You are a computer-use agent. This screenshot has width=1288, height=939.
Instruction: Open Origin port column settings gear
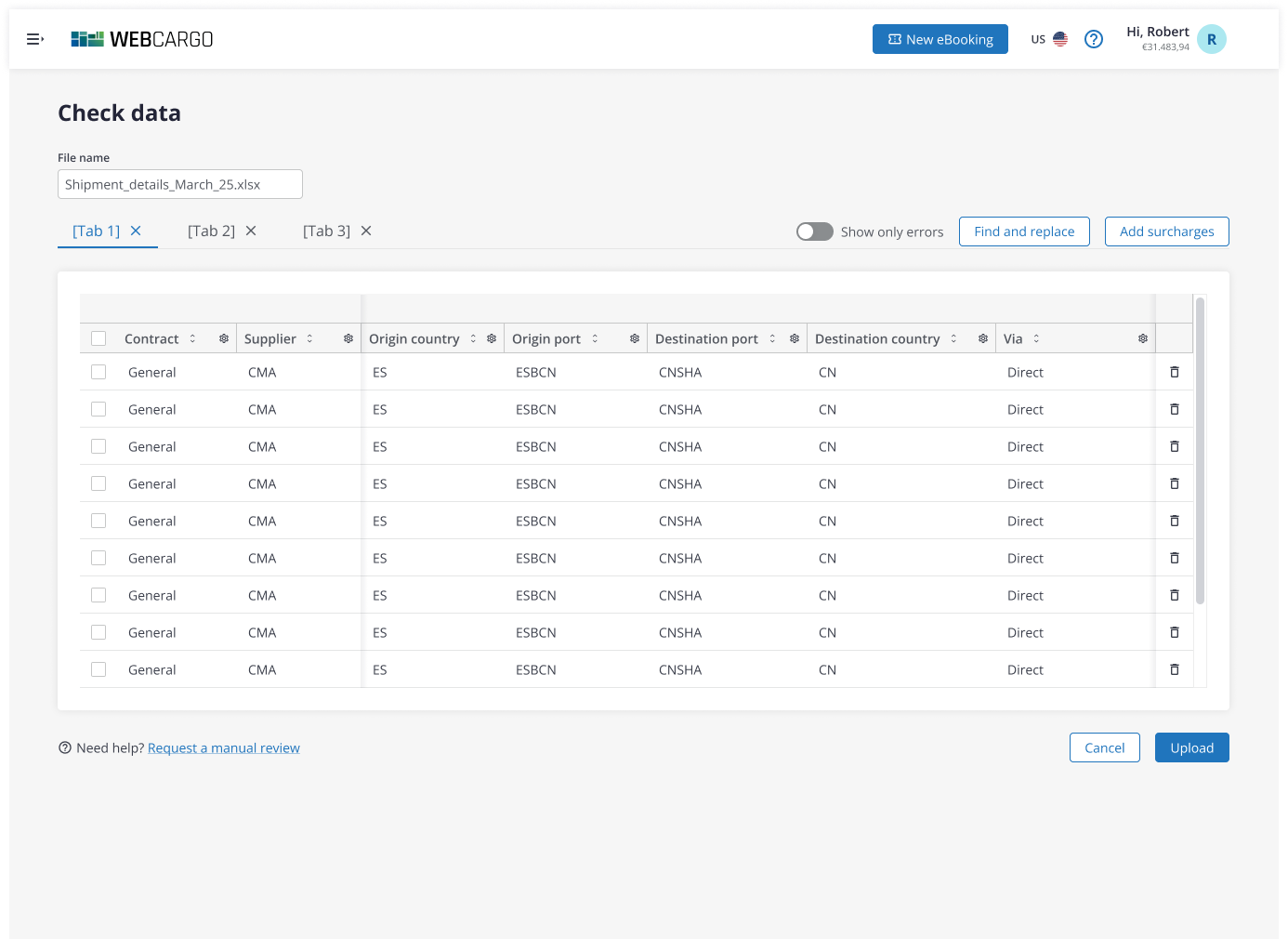(x=635, y=338)
